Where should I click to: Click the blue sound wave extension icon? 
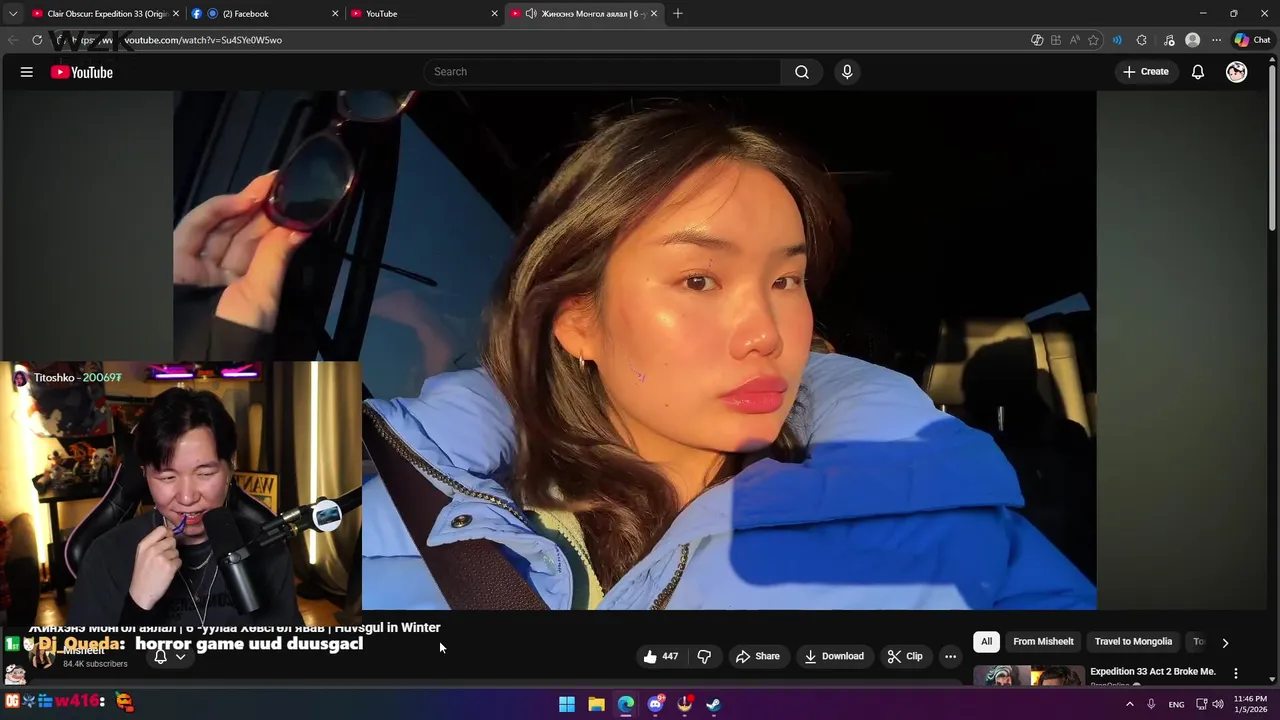(x=1117, y=40)
